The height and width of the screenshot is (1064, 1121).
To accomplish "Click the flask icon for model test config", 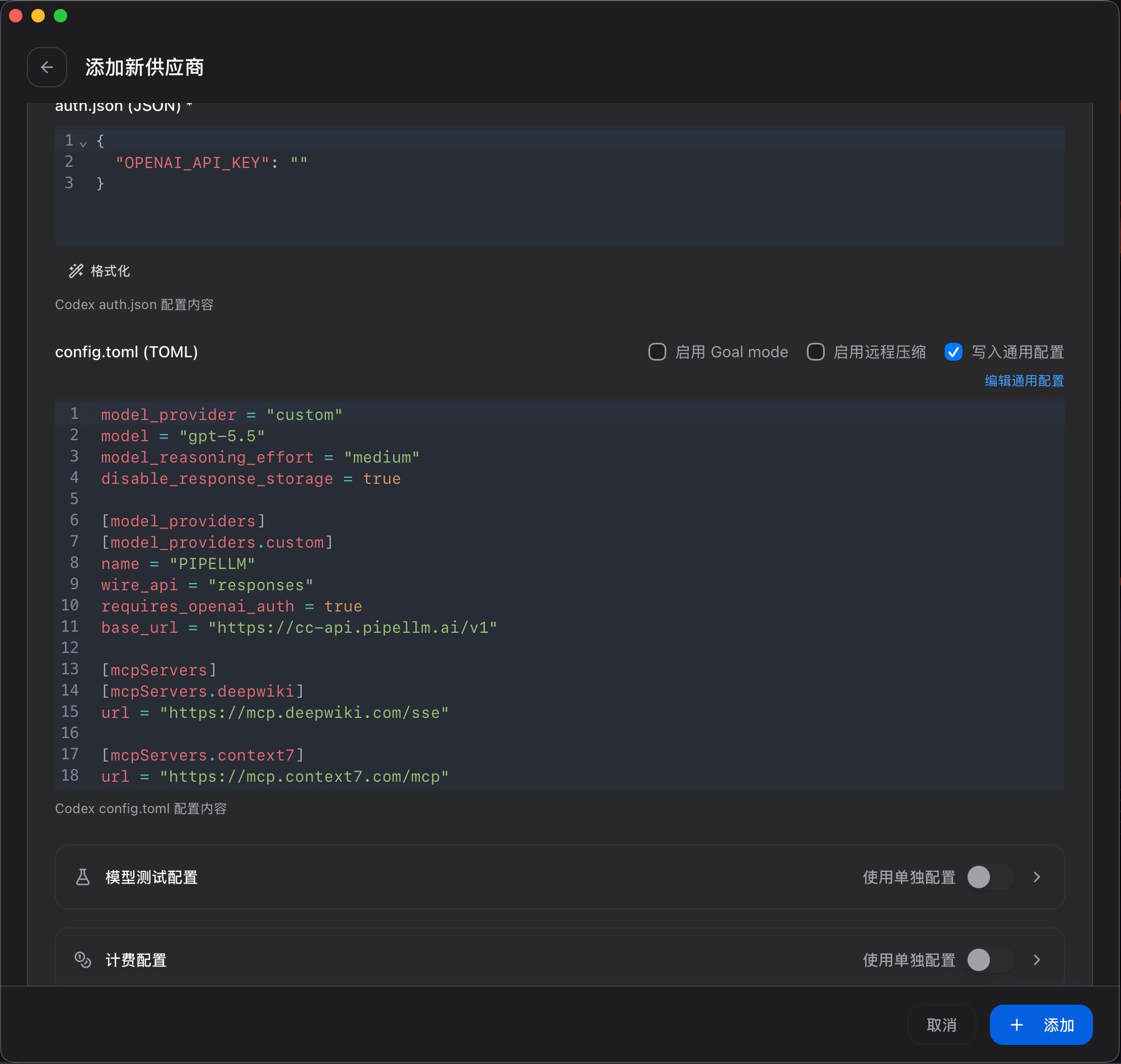I will tap(83, 877).
